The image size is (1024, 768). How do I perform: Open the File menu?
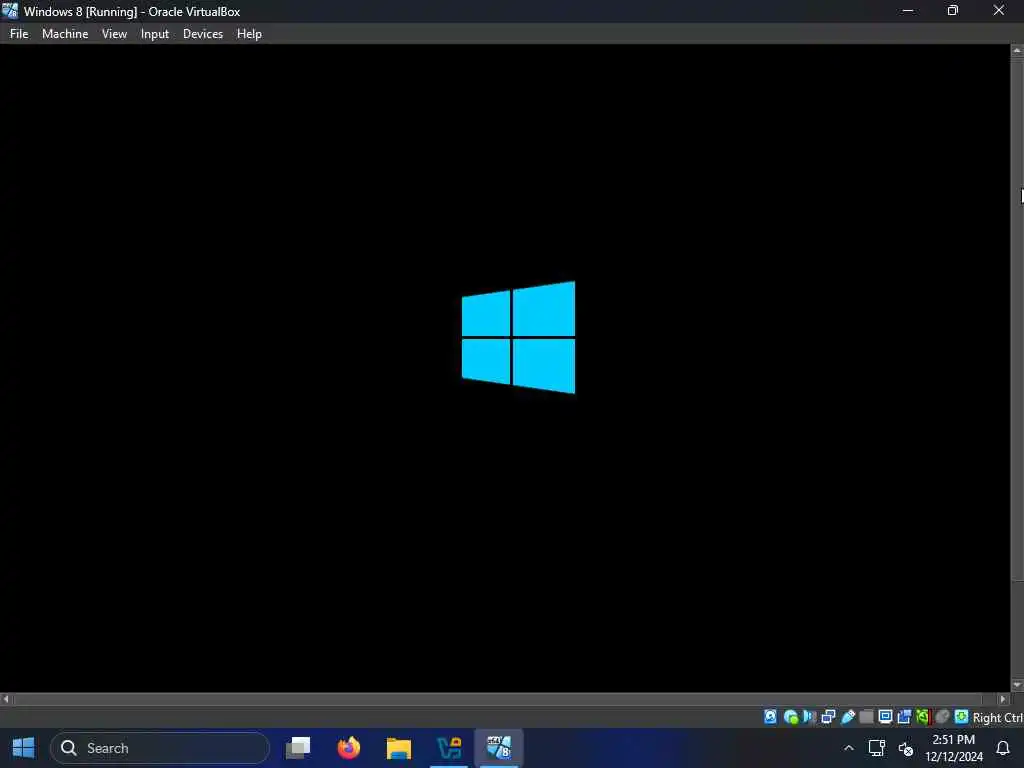[x=19, y=34]
